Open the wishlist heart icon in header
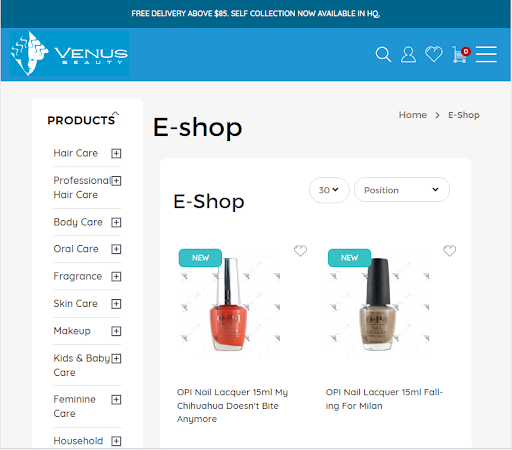 pyautogui.click(x=434, y=54)
